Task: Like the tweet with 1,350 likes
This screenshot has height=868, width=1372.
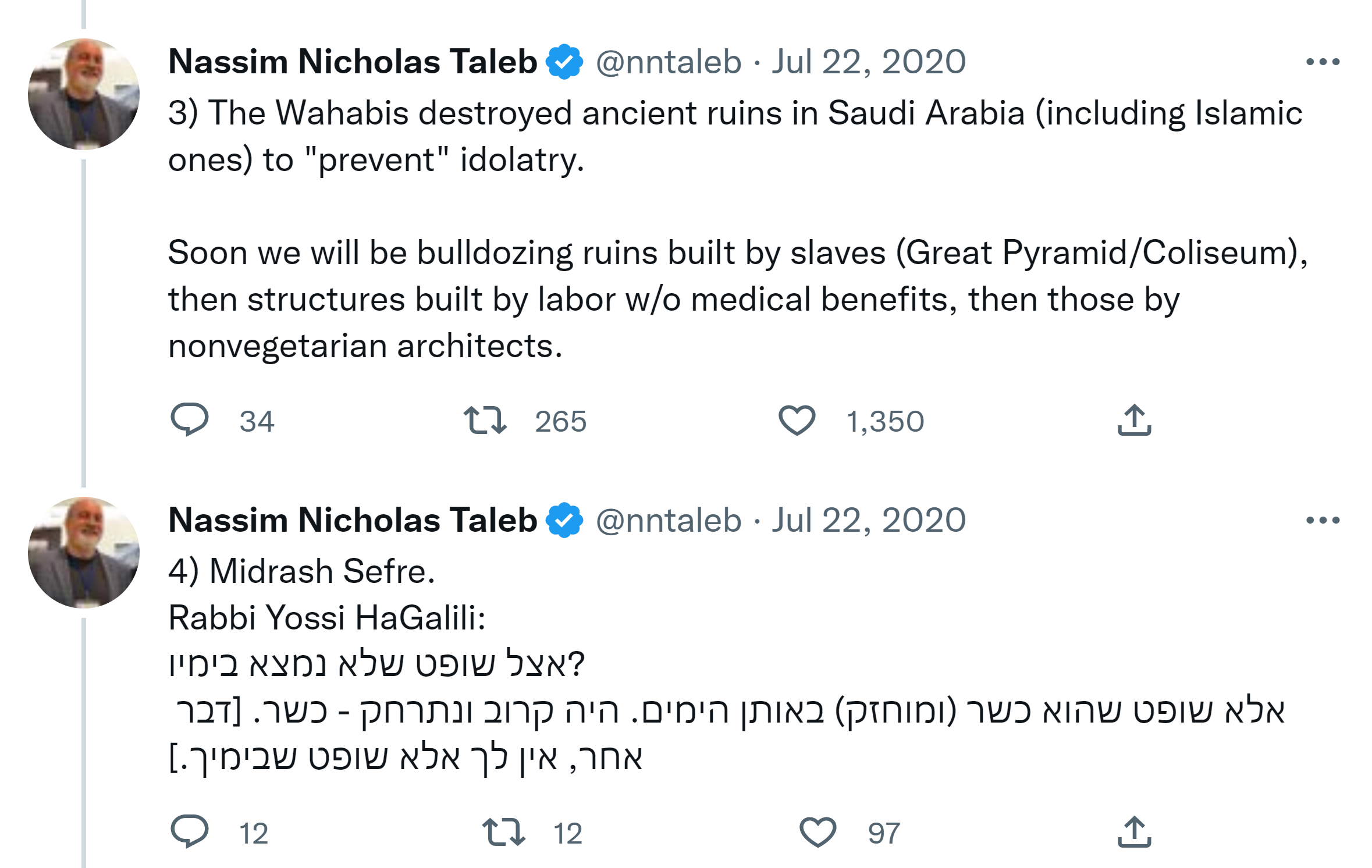Action: (797, 420)
